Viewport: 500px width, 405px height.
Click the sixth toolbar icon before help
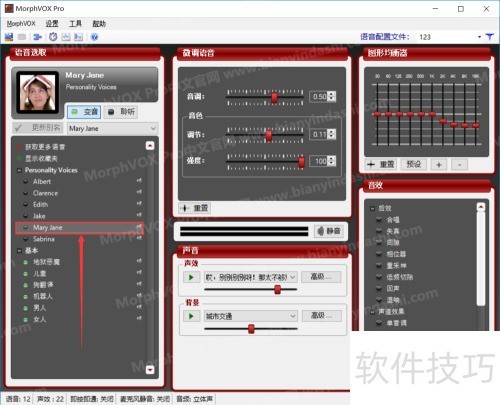coord(79,37)
